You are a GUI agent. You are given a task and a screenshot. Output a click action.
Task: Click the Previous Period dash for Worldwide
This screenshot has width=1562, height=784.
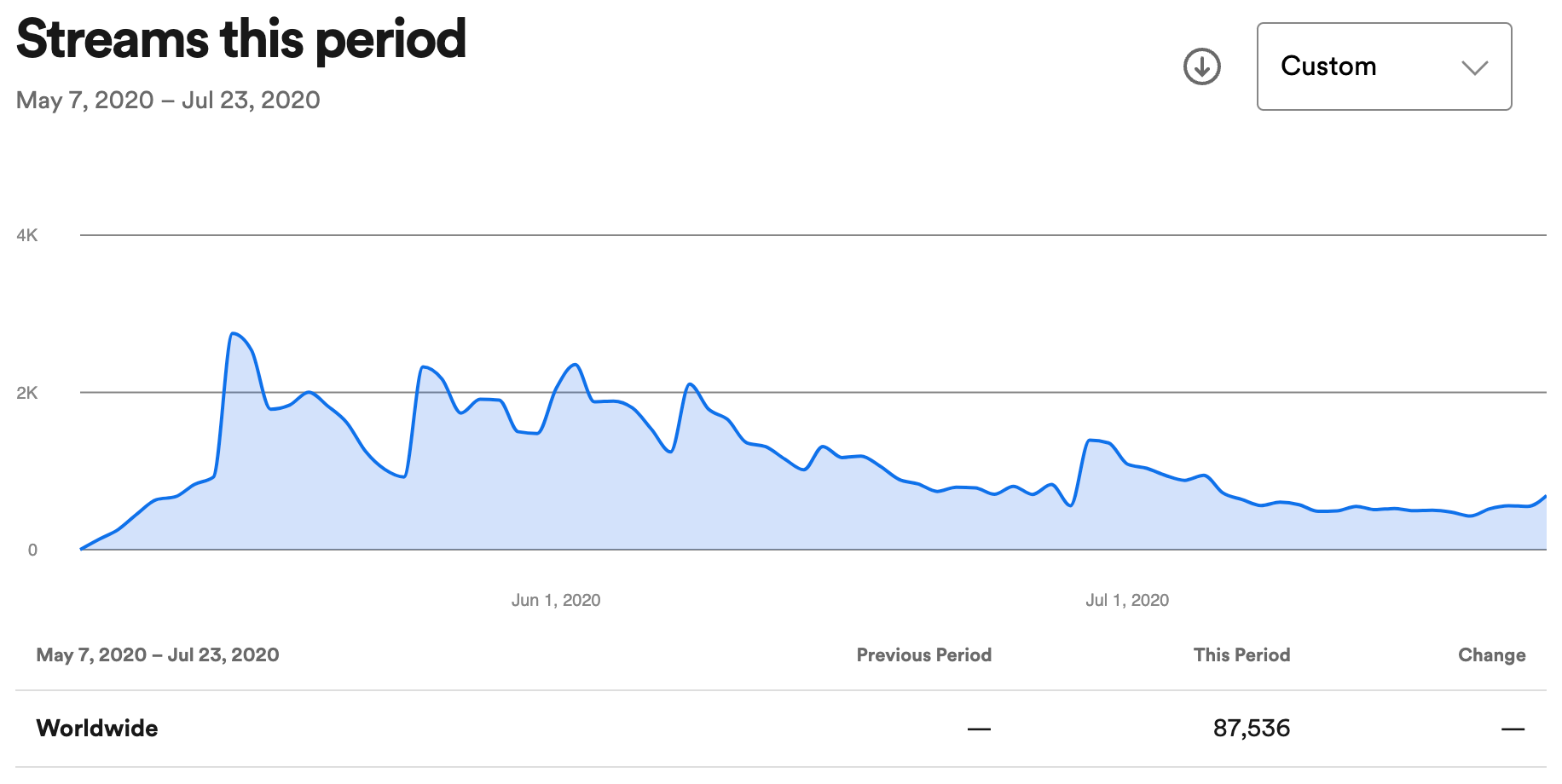click(979, 729)
